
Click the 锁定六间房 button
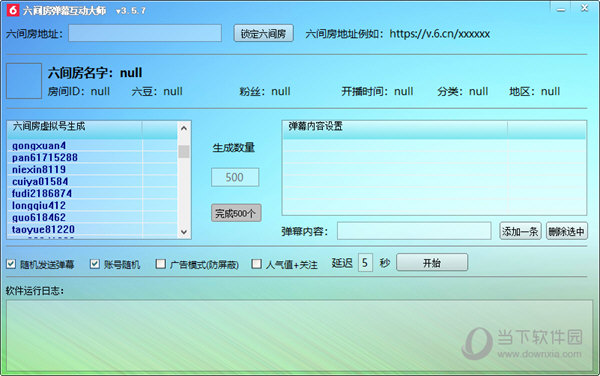pyautogui.click(x=263, y=33)
